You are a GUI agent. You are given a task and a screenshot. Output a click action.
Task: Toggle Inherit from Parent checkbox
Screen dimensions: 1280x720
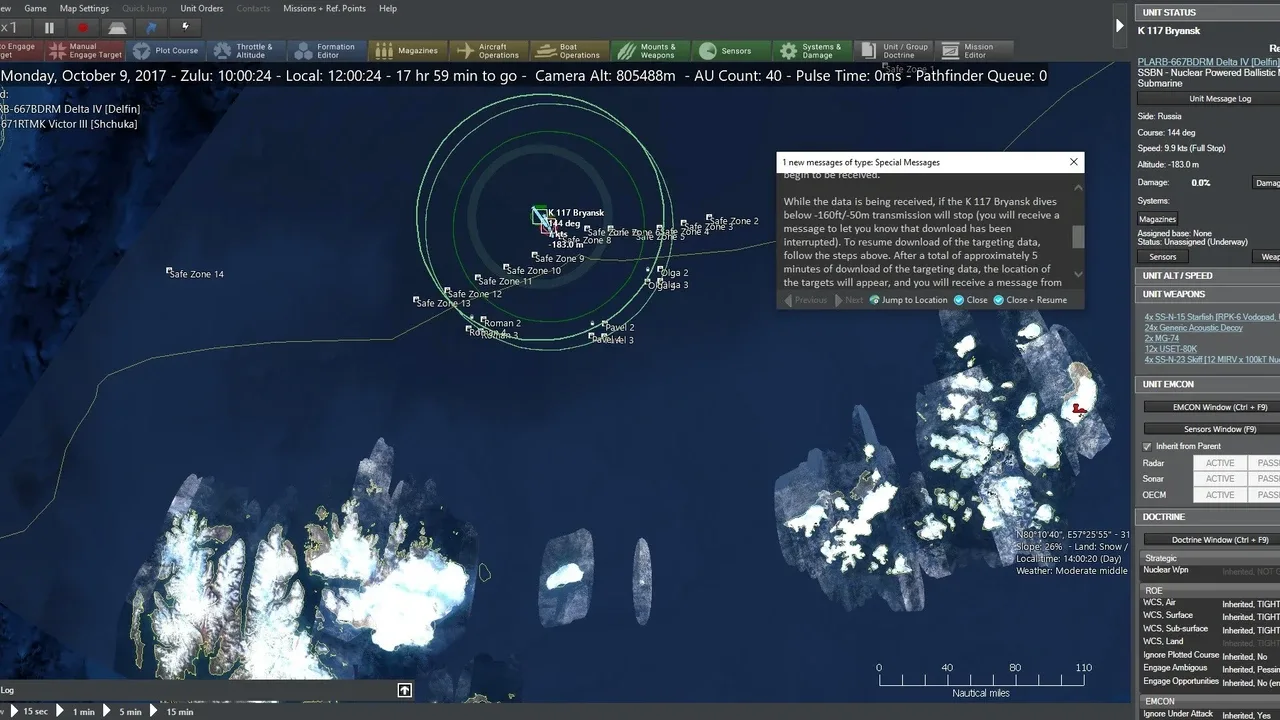tap(1147, 446)
